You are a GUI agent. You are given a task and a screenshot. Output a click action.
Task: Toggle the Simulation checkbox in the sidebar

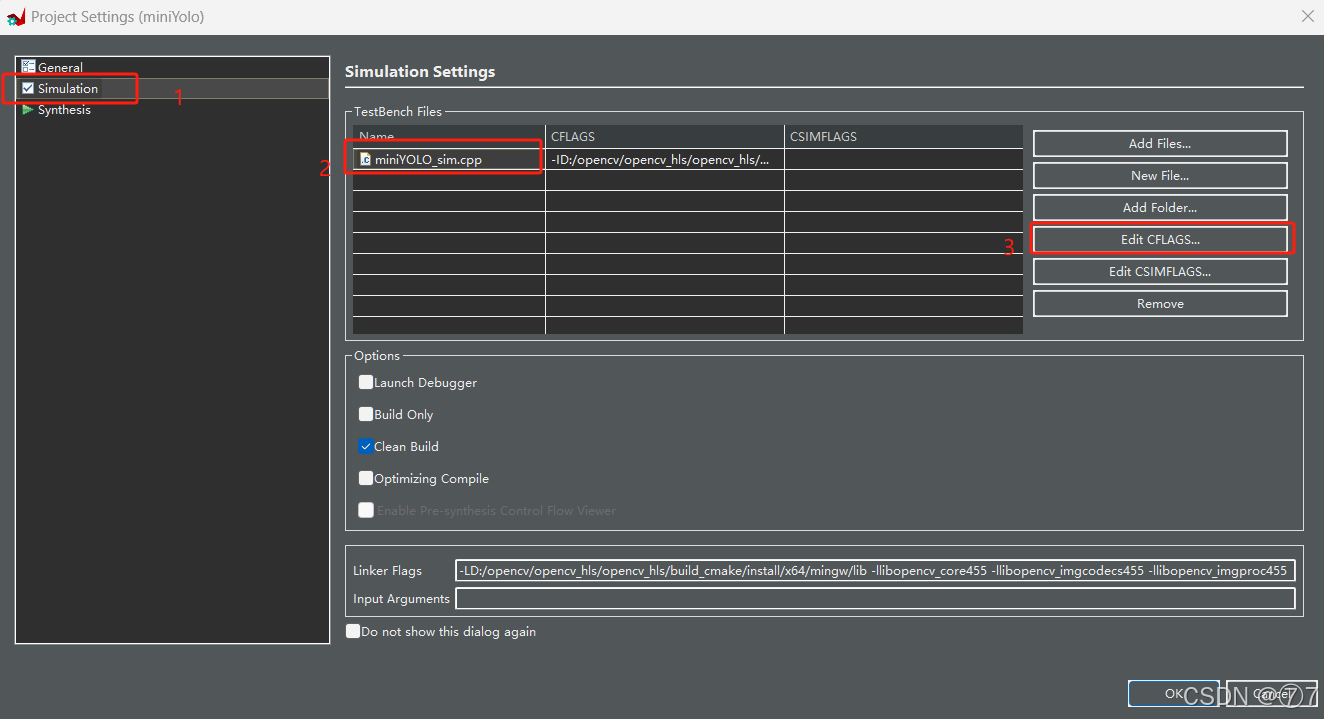point(28,88)
